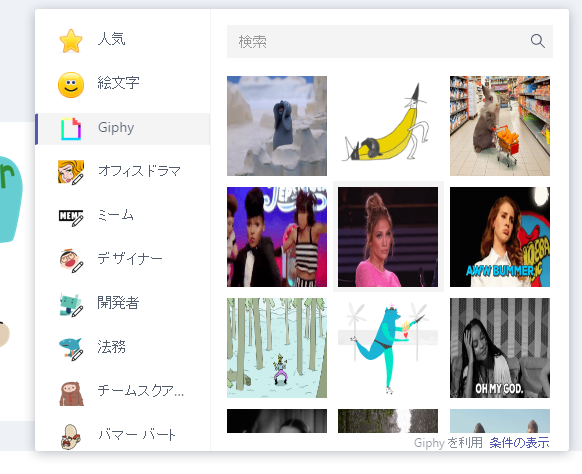This screenshot has height=474, width=582.
Task: Open the チームスクア... category label
Action: click(x=140, y=390)
